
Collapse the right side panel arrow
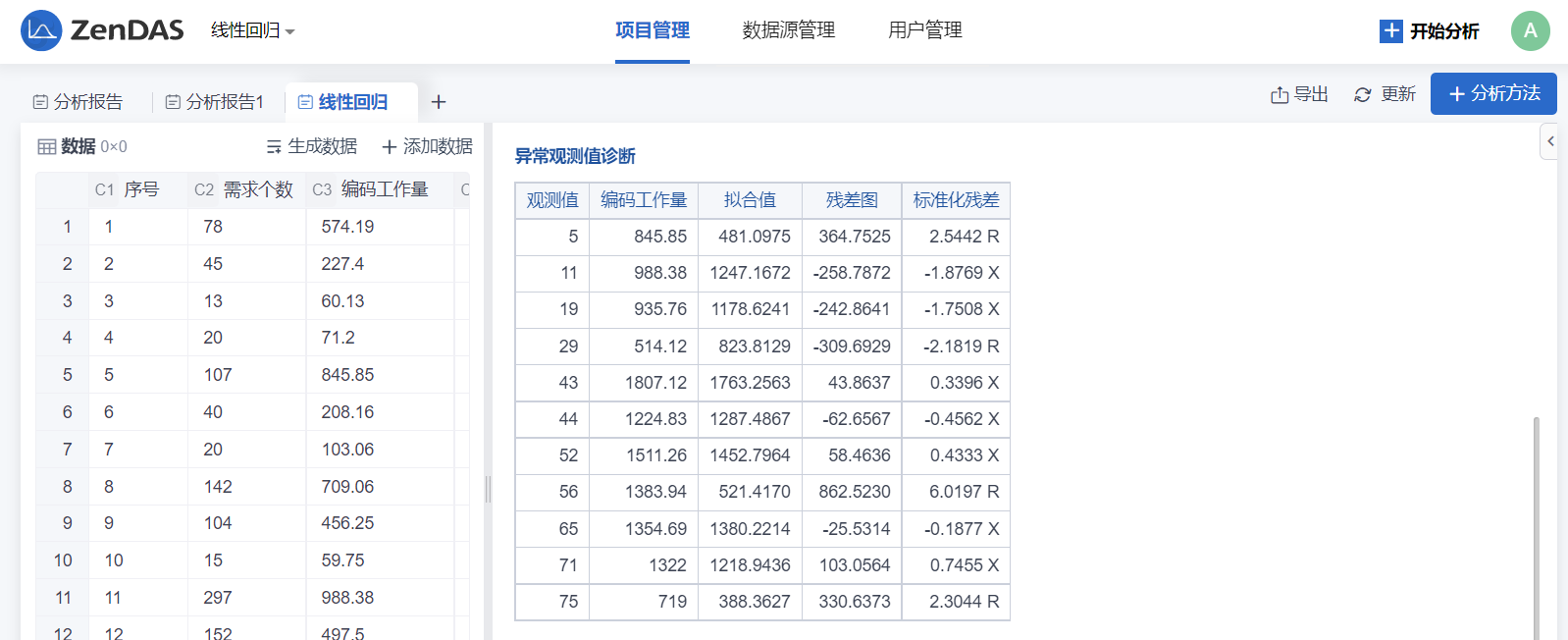pos(1549,141)
